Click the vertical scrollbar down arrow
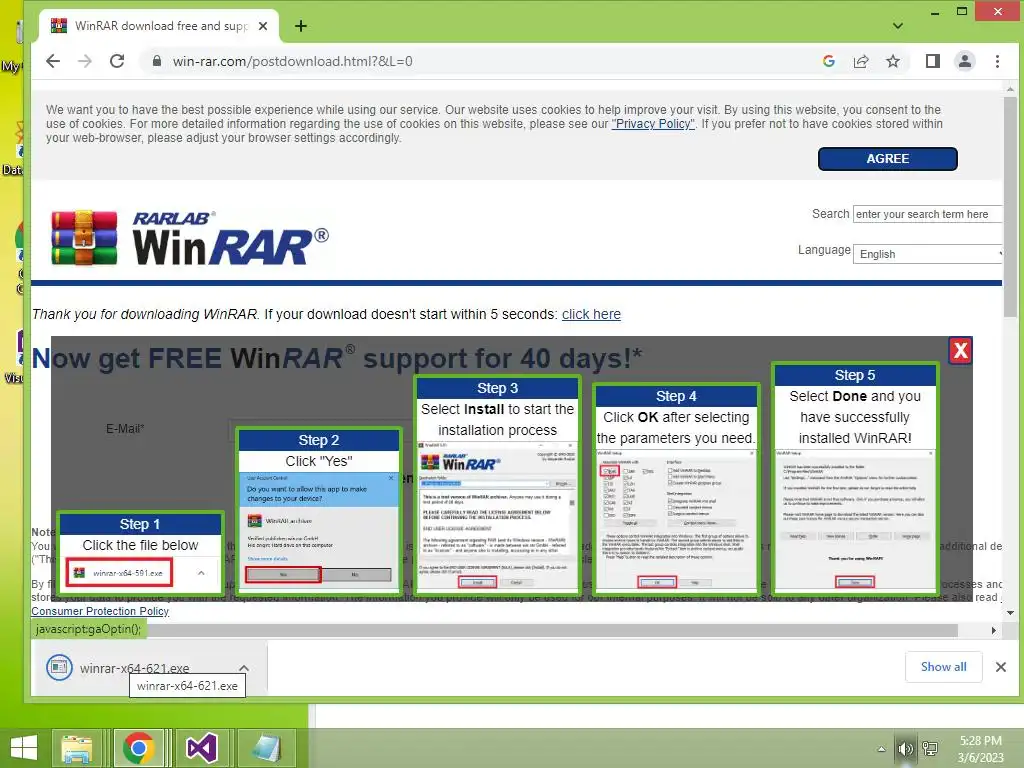The image size is (1024, 768). point(1010,613)
